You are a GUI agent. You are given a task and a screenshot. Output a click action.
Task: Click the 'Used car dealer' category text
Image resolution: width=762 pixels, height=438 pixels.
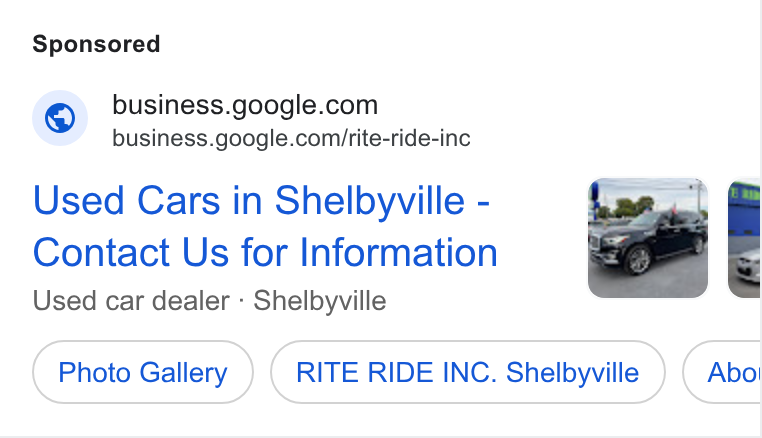tap(131, 300)
